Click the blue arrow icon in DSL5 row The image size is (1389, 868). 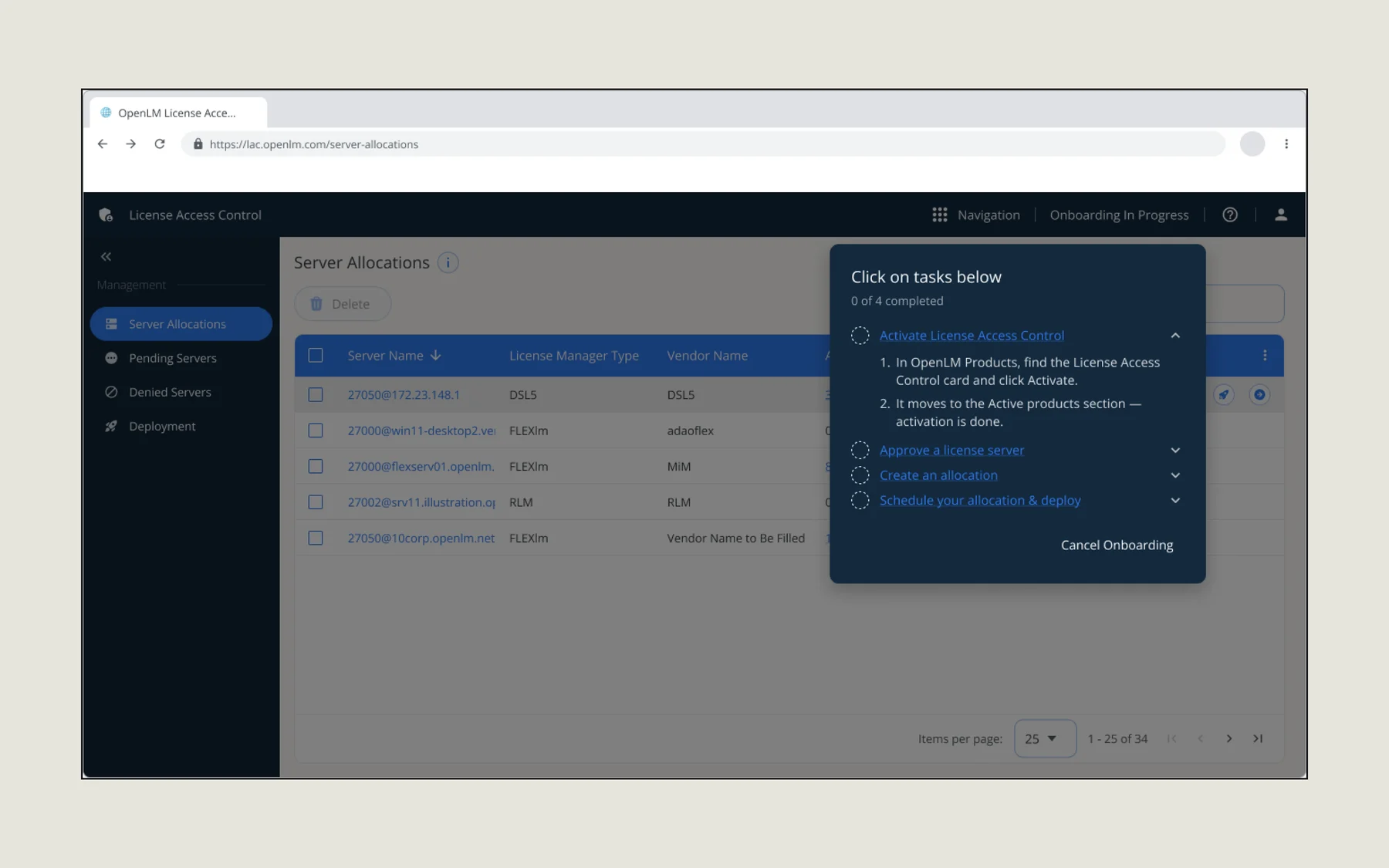tap(1259, 395)
